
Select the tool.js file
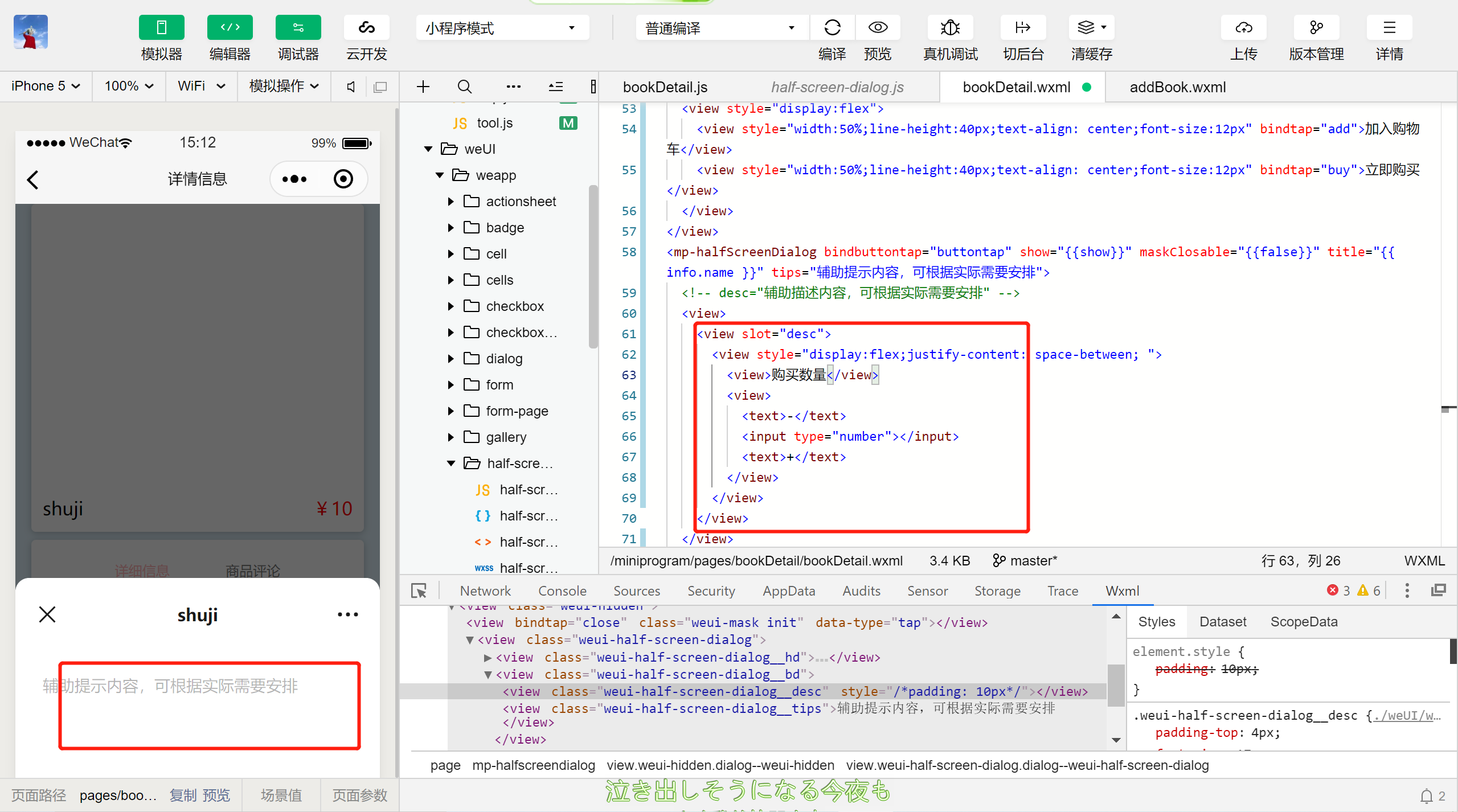point(494,123)
